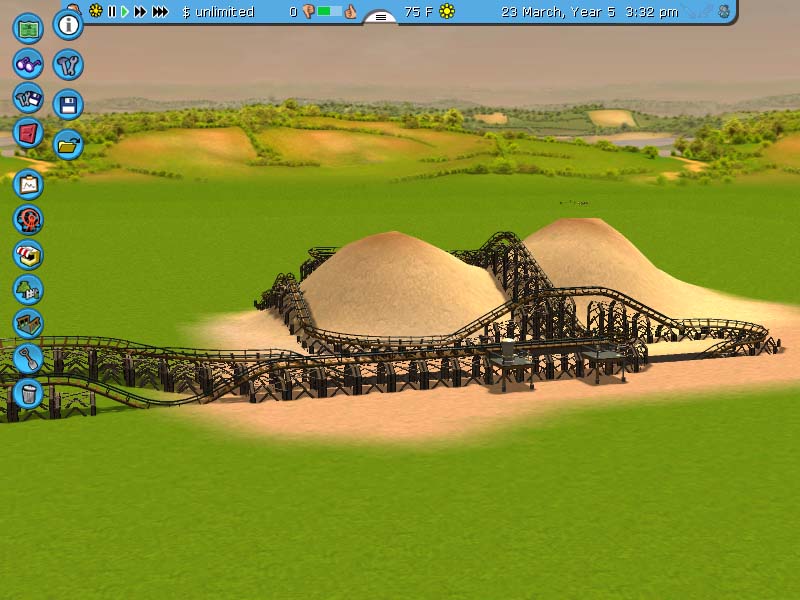Click the floppy disk save icon
Screen dimensions: 800x600
pos(68,105)
